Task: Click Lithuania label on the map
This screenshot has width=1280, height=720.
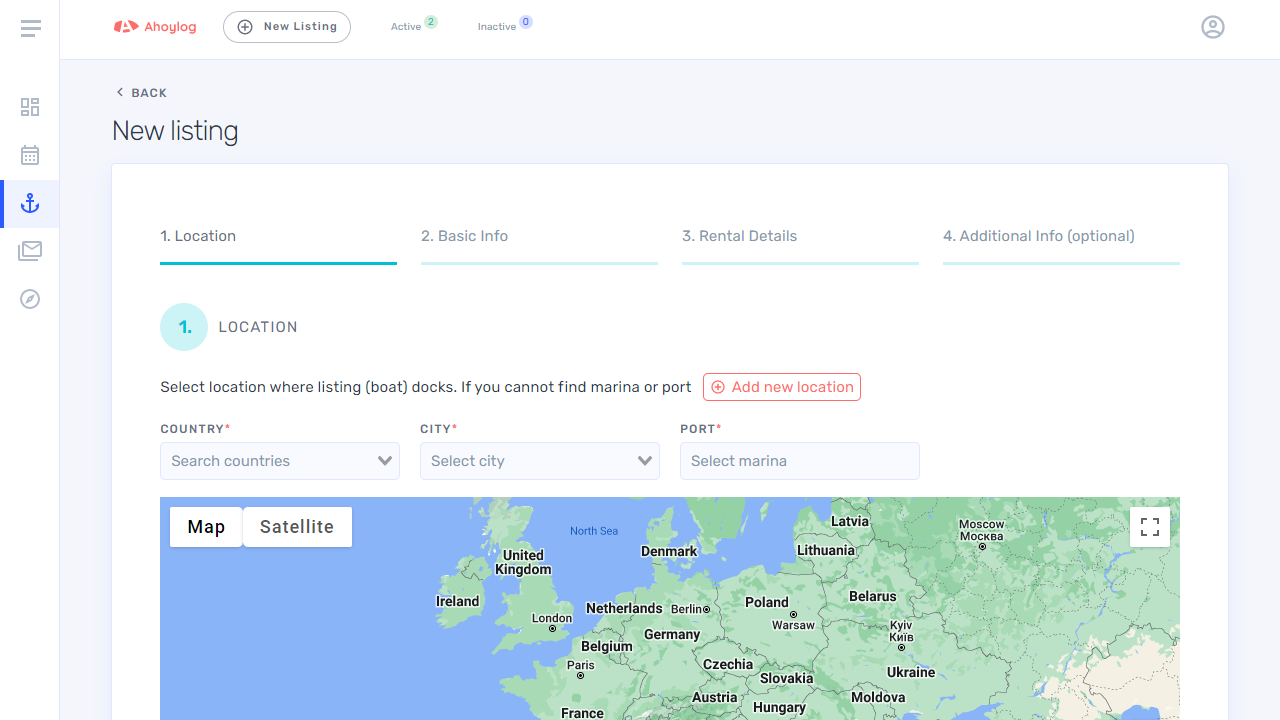Action: tap(826, 550)
